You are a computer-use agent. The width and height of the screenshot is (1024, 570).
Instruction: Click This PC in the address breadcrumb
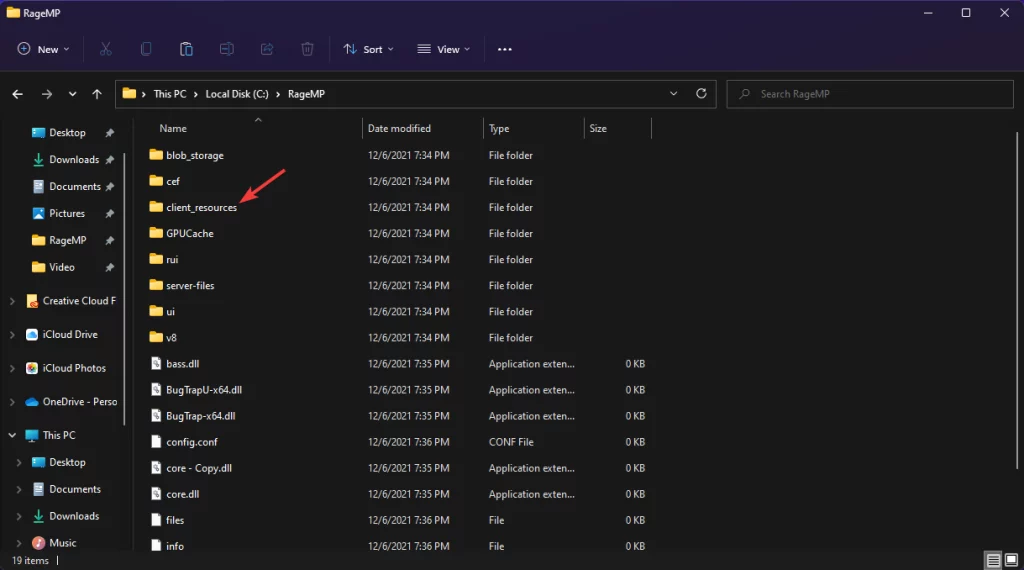click(170, 94)
